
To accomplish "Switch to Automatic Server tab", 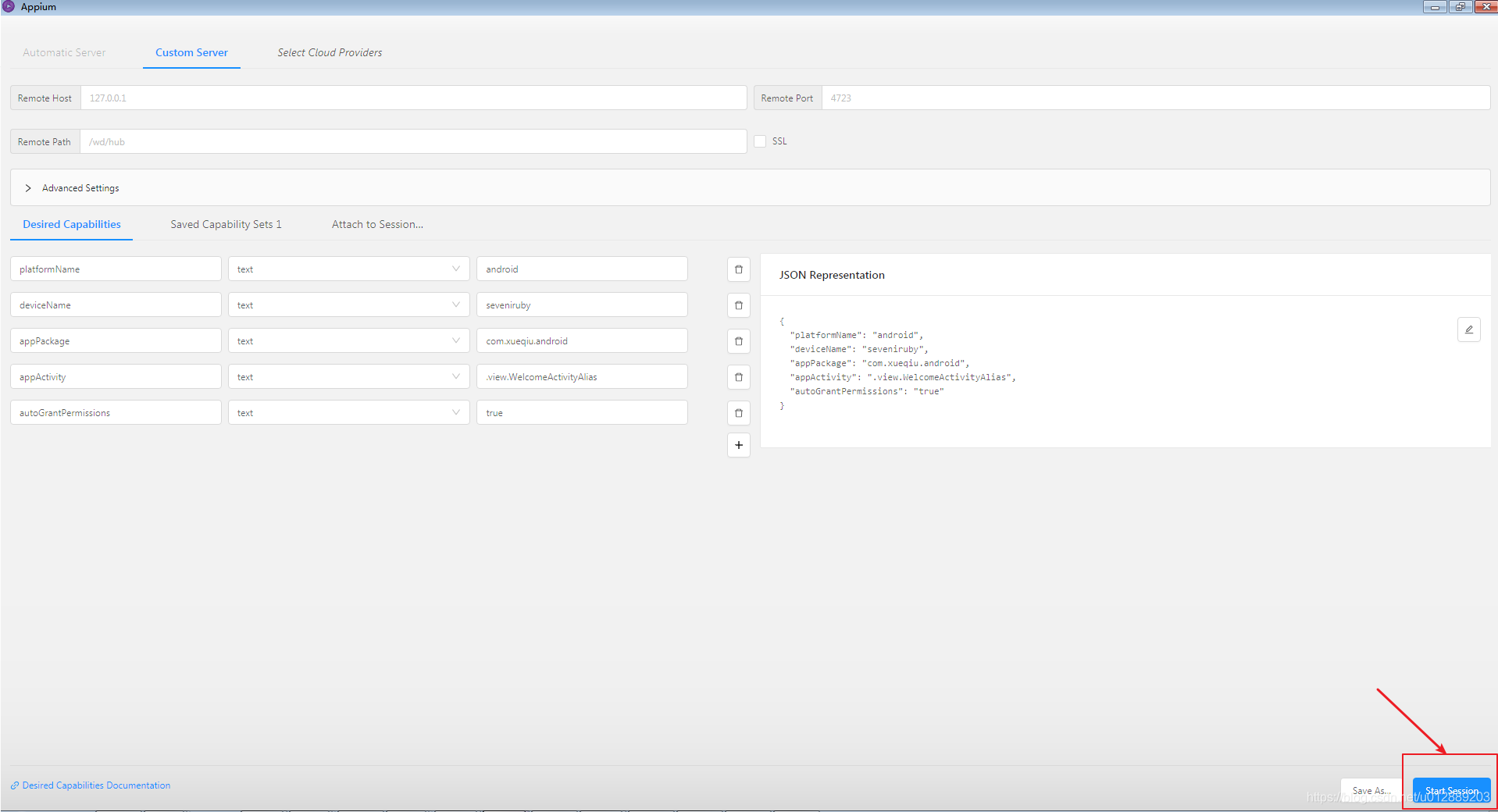I will coord(64,52).
